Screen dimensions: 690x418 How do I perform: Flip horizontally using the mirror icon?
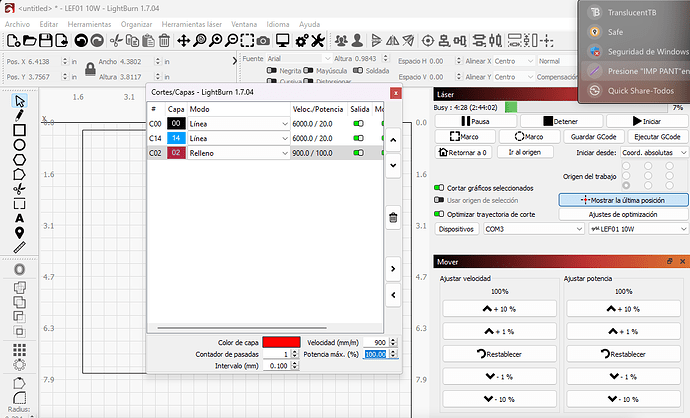pyautogui.click(x=392, y=41)
